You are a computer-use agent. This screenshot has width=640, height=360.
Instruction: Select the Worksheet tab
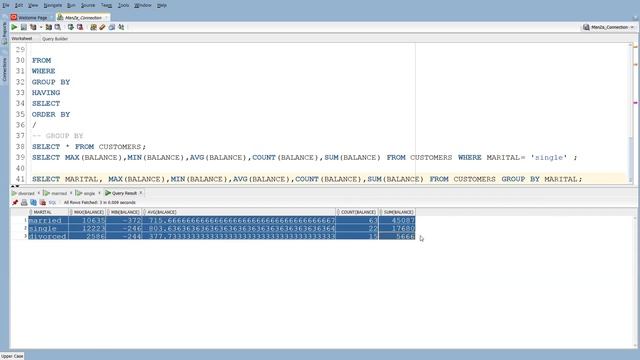pyautogui.click(x=22, y=38)
